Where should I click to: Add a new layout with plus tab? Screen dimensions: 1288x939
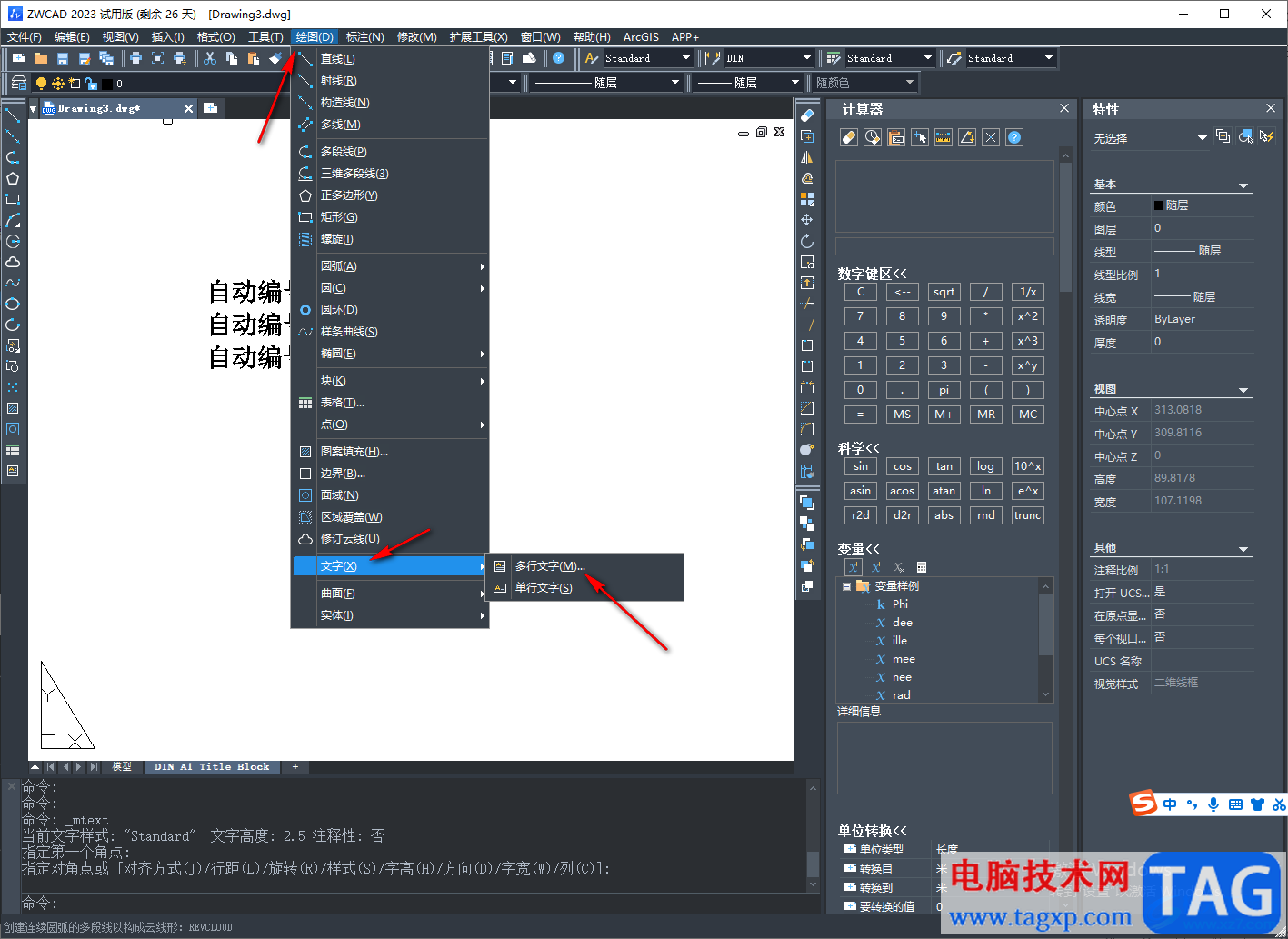coord(295,767)
